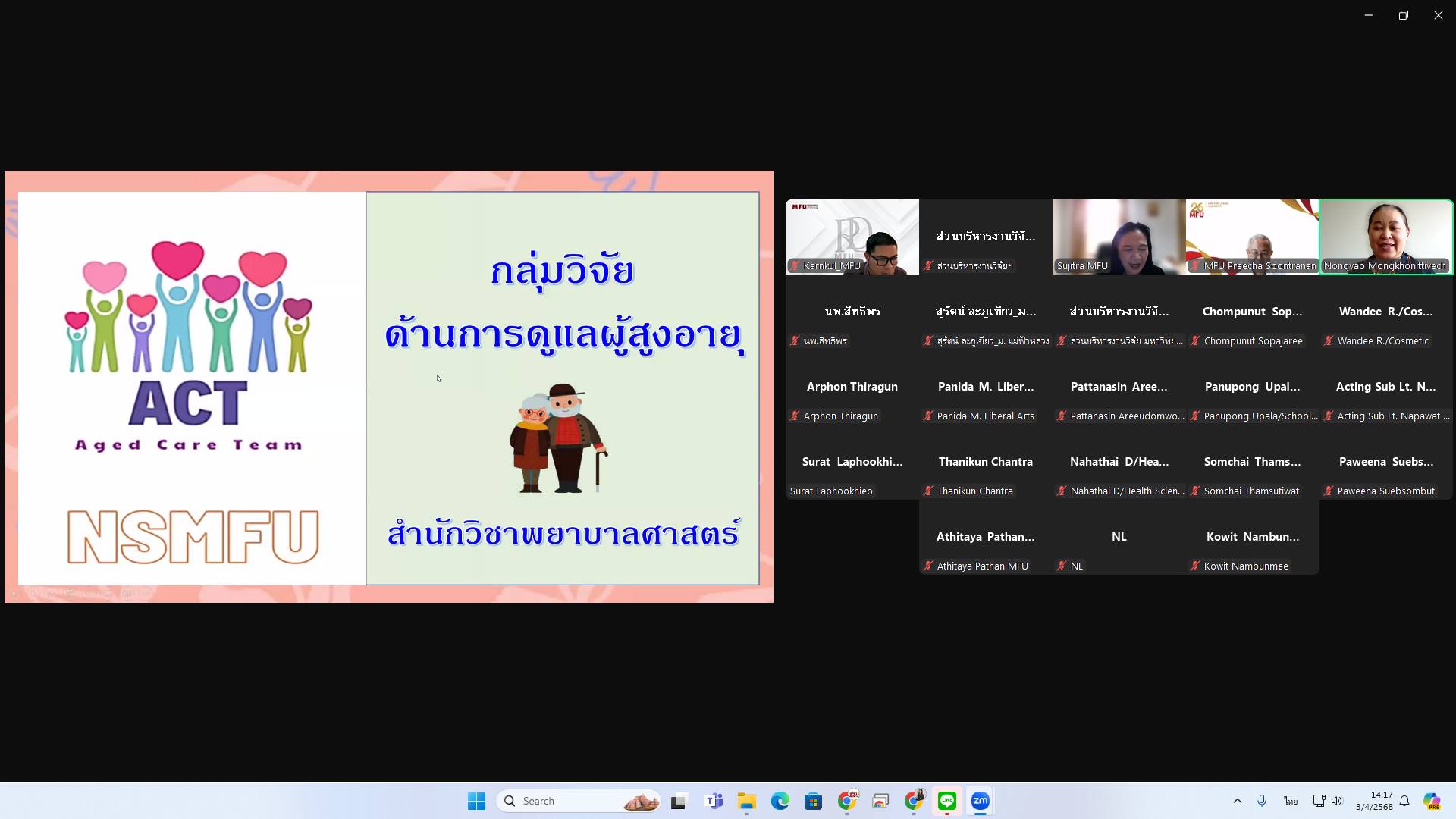This screenshot has width=1456, height=819.
Task: Click name label 'Wandee R./Cosmetic'
Action: [1382, 340]
